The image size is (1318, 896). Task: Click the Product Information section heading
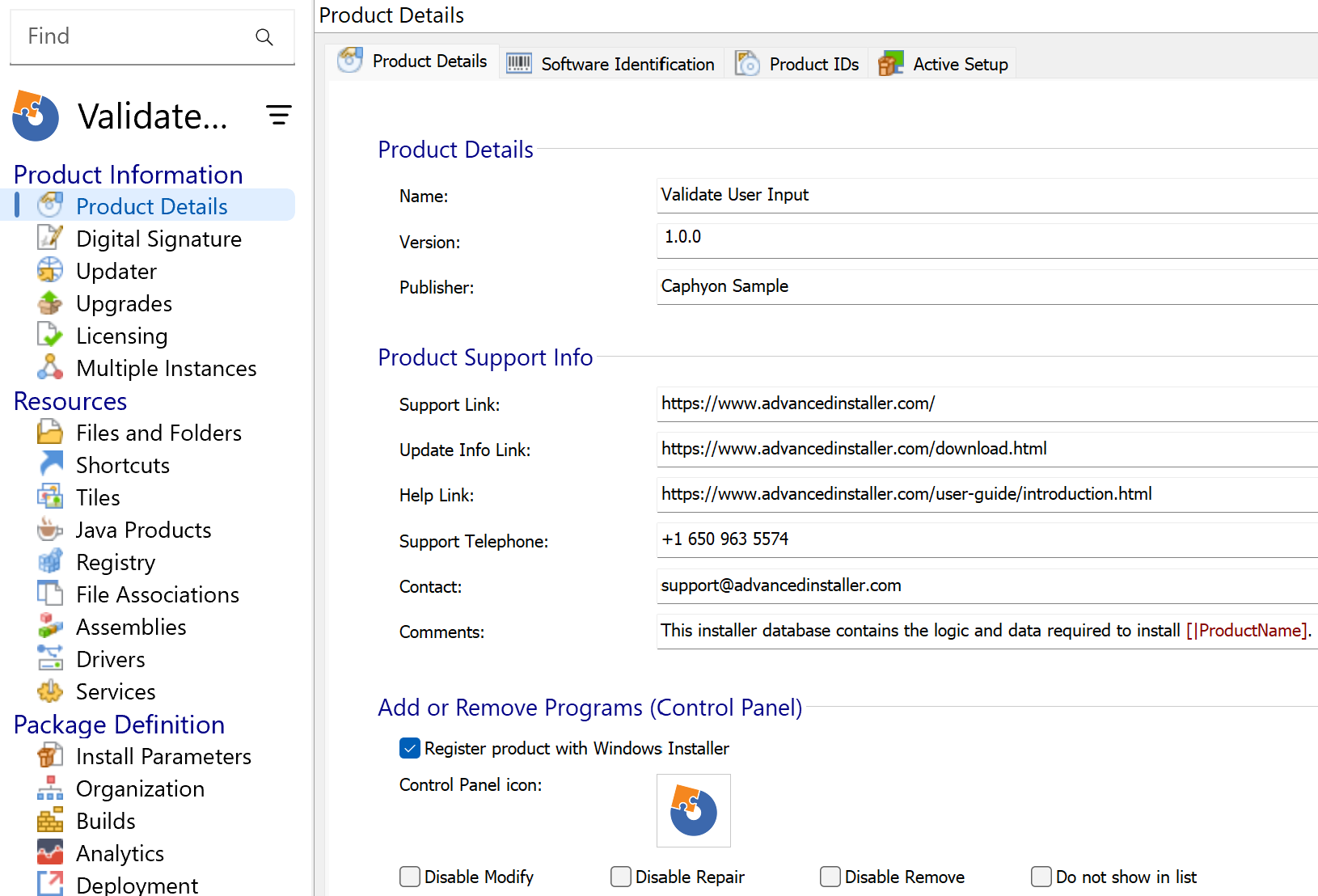pos(129,174)
